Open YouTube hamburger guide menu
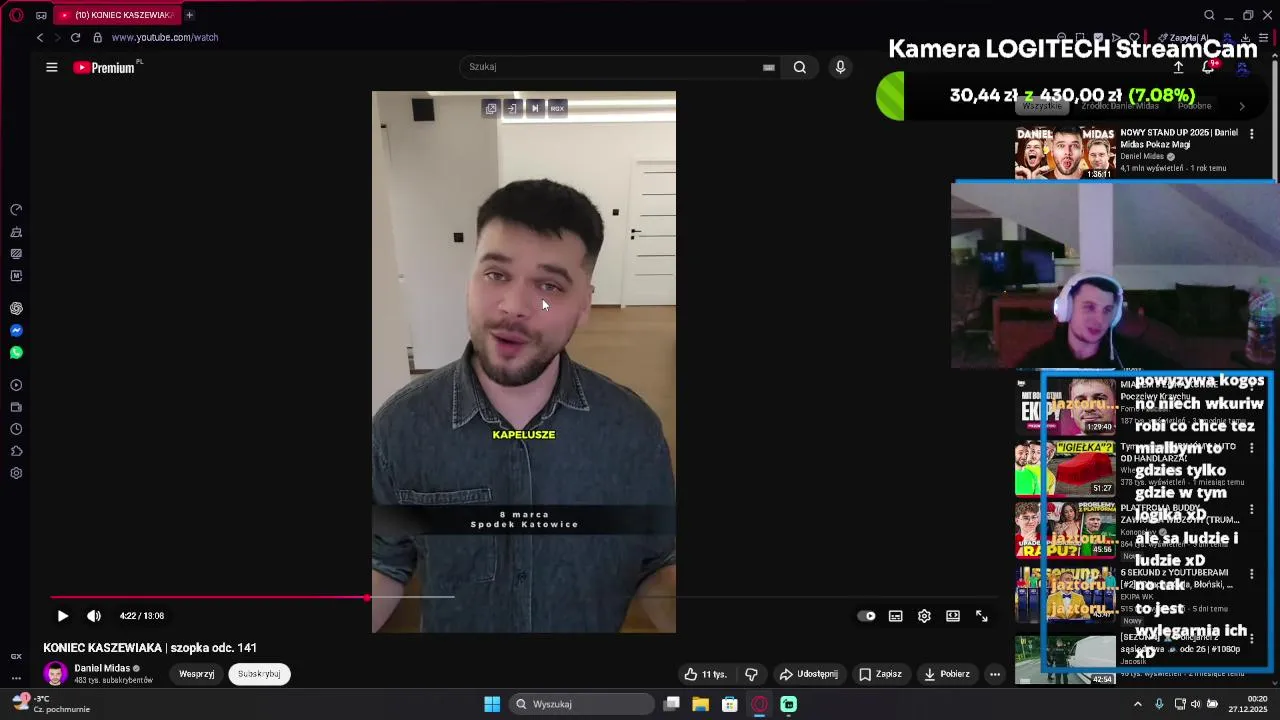The height and width of the screenshot is (720, 1280). tap(52, 67)
